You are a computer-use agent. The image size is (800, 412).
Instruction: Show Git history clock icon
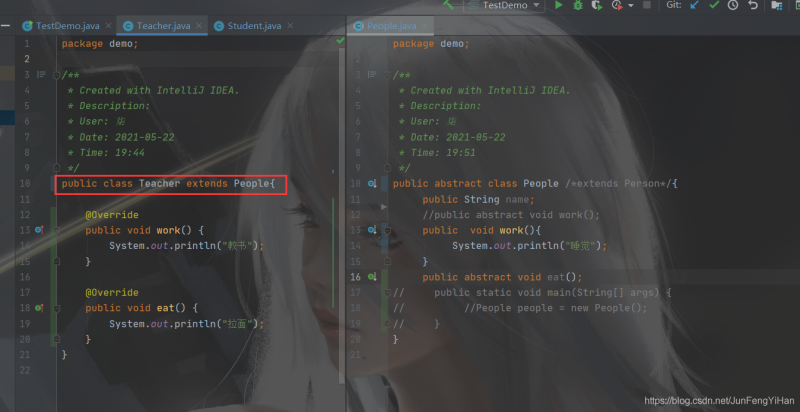[x=733, y=6]
